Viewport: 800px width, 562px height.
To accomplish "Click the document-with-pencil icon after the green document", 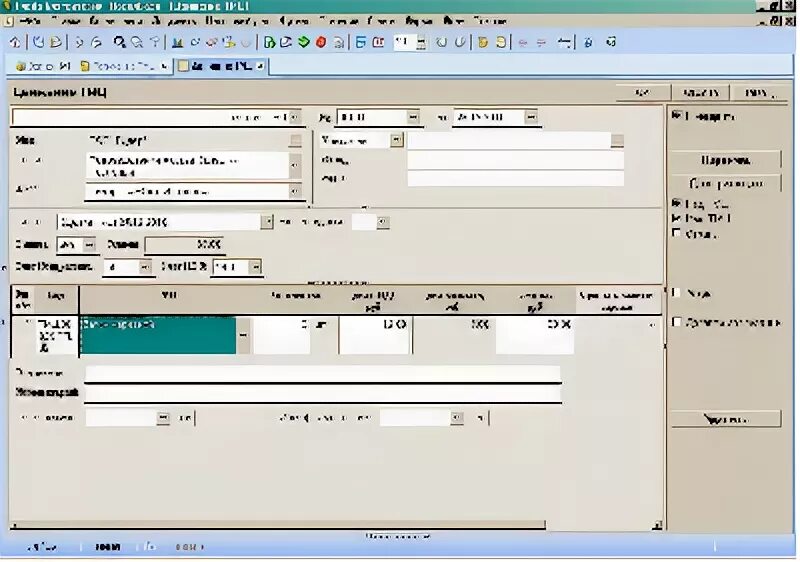I will (x=286, y=42).
